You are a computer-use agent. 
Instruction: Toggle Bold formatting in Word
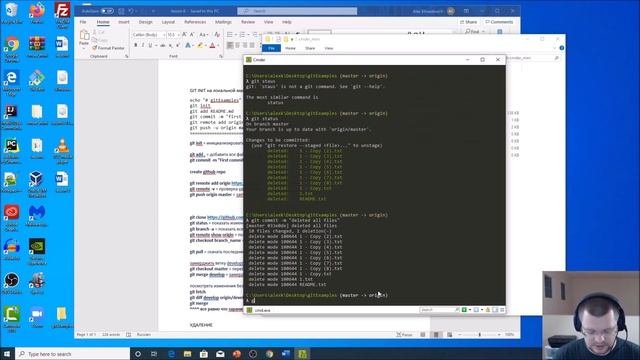pos(136,45)
